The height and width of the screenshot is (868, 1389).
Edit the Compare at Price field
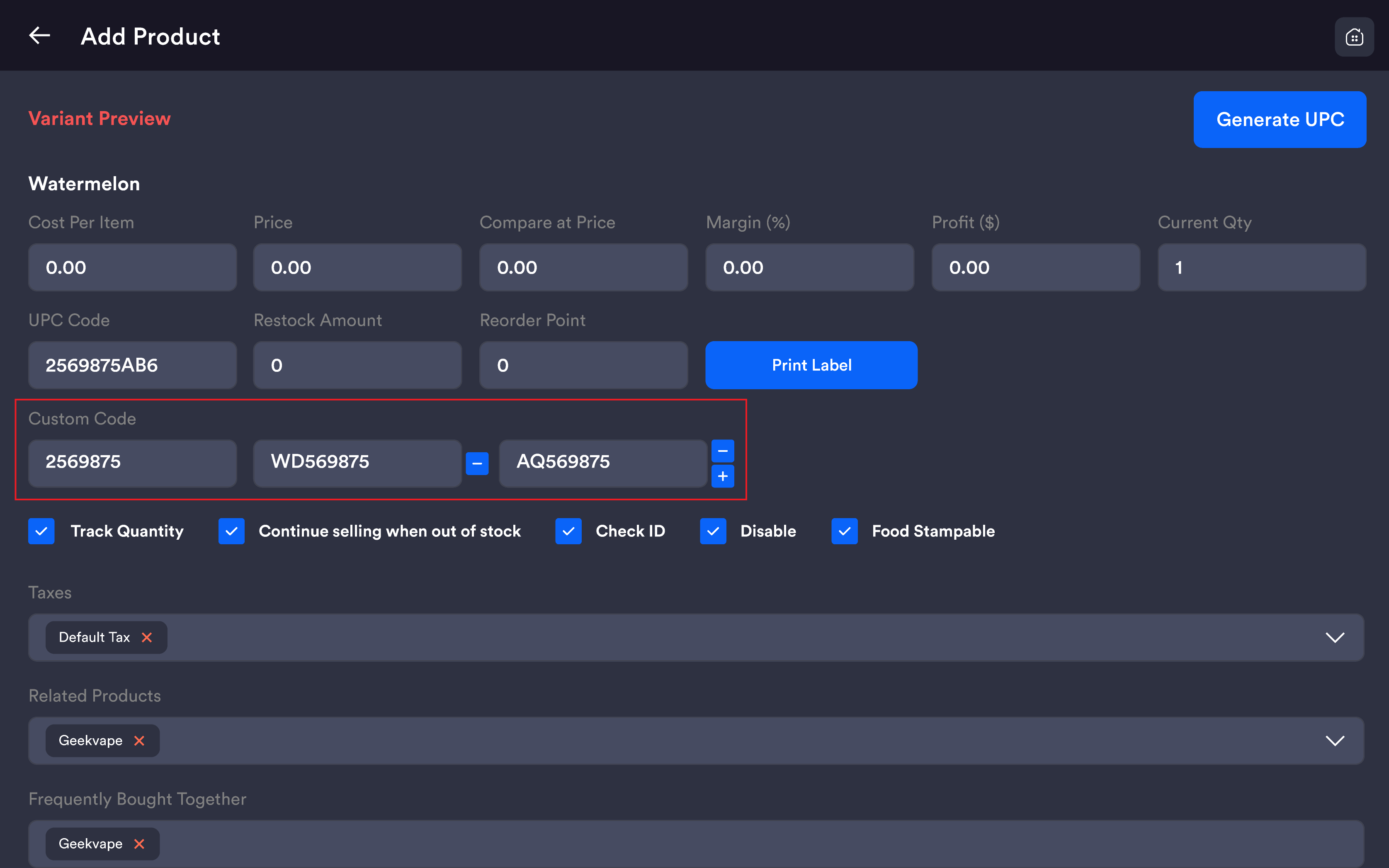click(x=584, y=267)
